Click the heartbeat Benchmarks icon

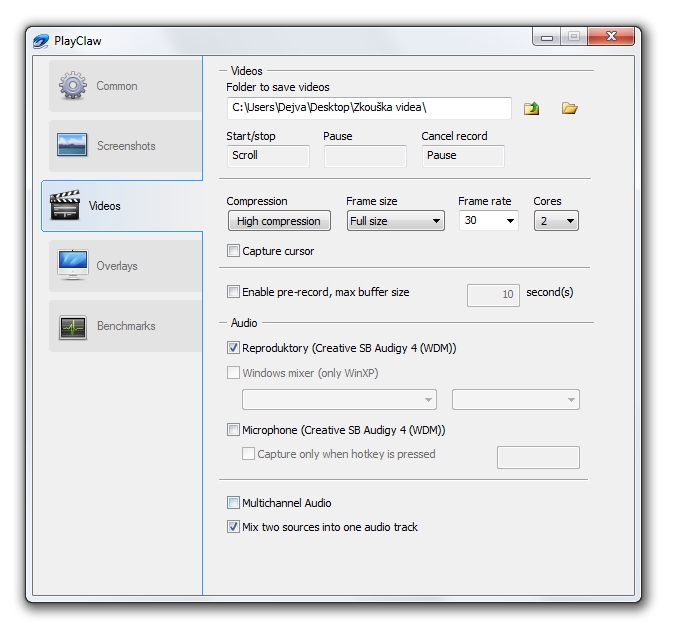[73, 327]
